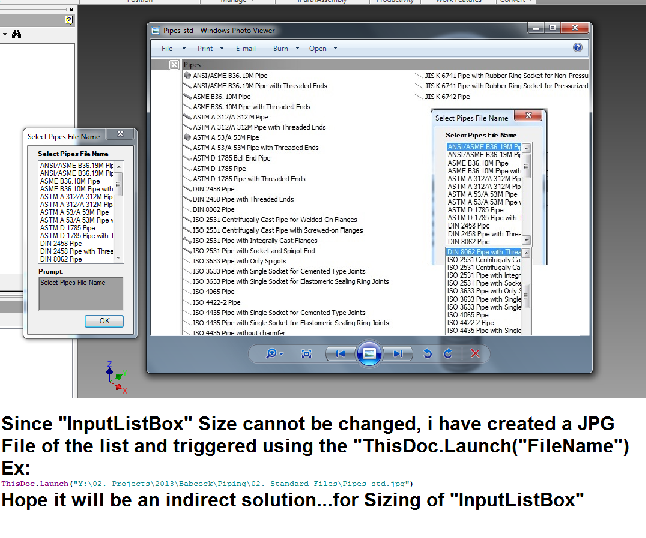Select 'DIN 8062 Pipe' in the Prompt dialog list
The width and height of the screenshot is (646, 538).
click(61, 259)
